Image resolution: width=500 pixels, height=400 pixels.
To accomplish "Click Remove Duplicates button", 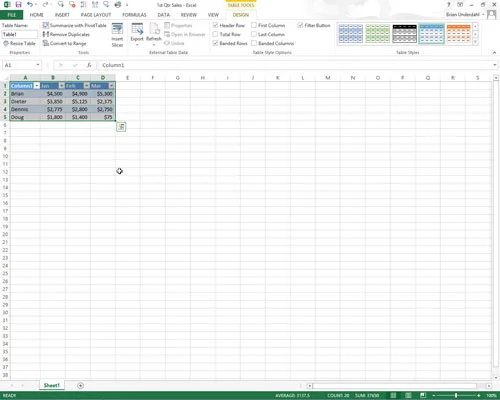I will coord(66,34).
